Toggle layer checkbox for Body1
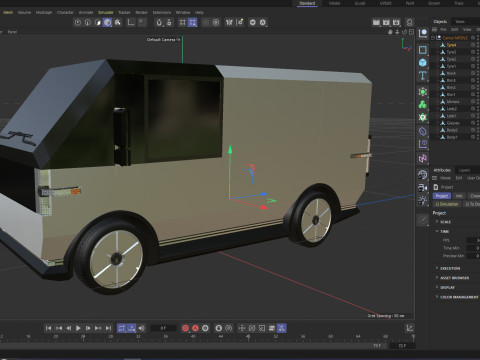 (x=473, y=137)
